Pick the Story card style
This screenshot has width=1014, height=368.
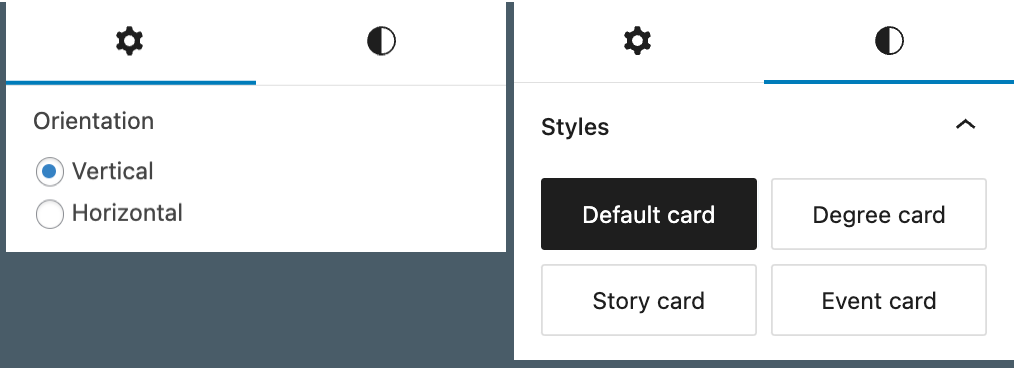[649, 300]
